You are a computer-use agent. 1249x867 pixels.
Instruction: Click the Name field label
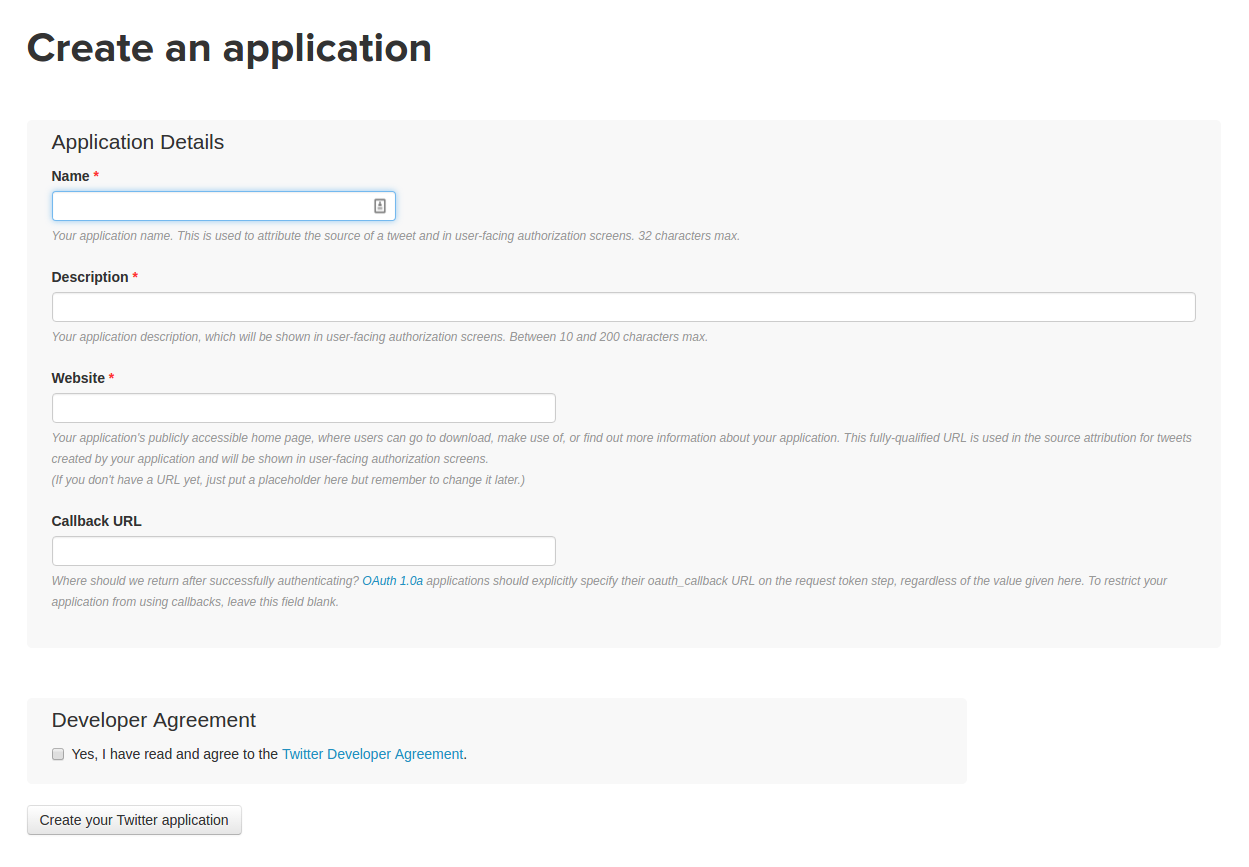[x=70, y=176]
